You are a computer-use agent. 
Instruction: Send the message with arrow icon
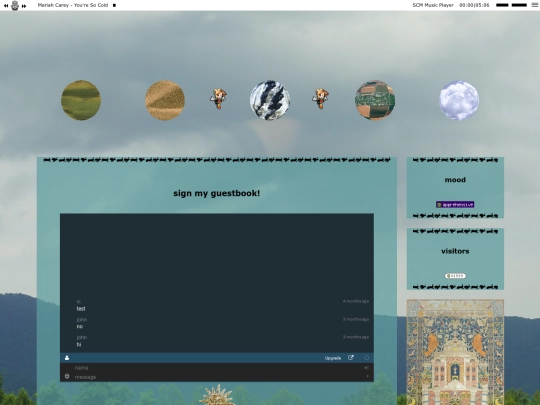(x=367, y=376)
